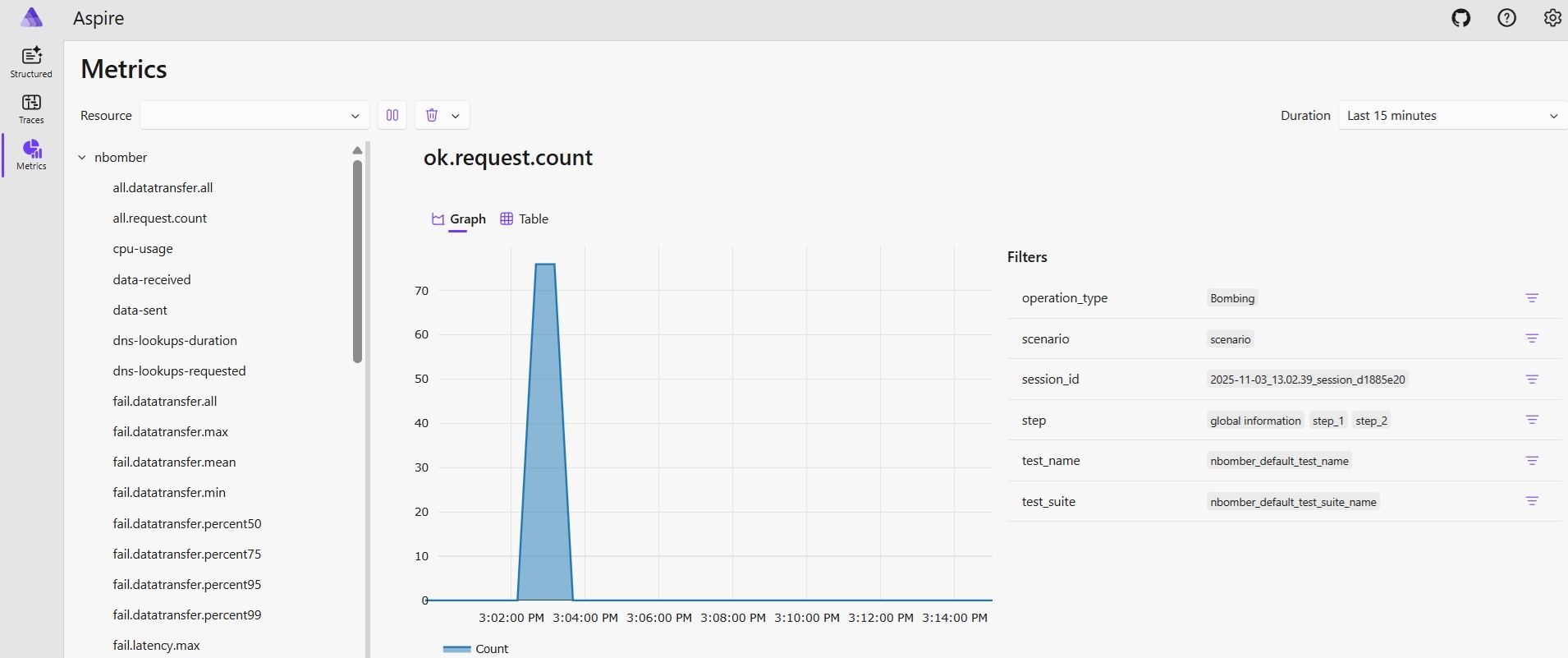Click the help question mark icon

click(x=1506, y=18)
